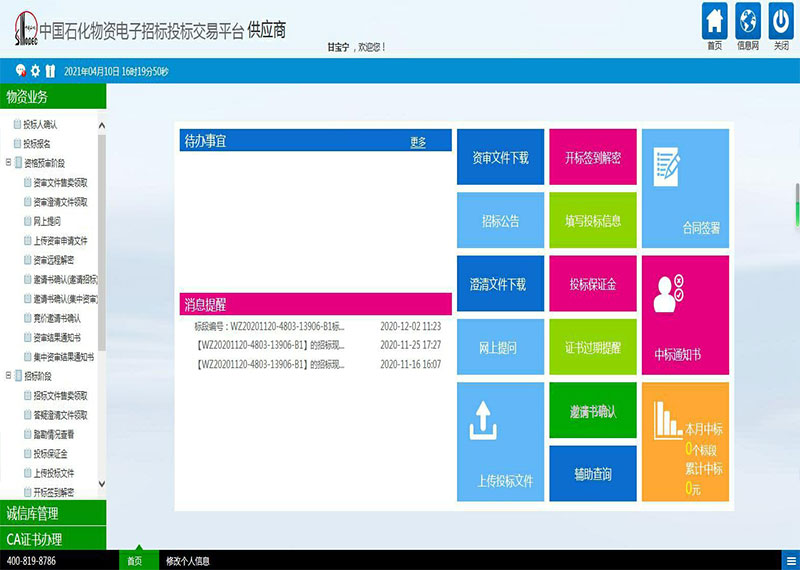Click the 网上提问 tile
The width and height of the screenshot is (800, 570).
click(x=501, y=347)
